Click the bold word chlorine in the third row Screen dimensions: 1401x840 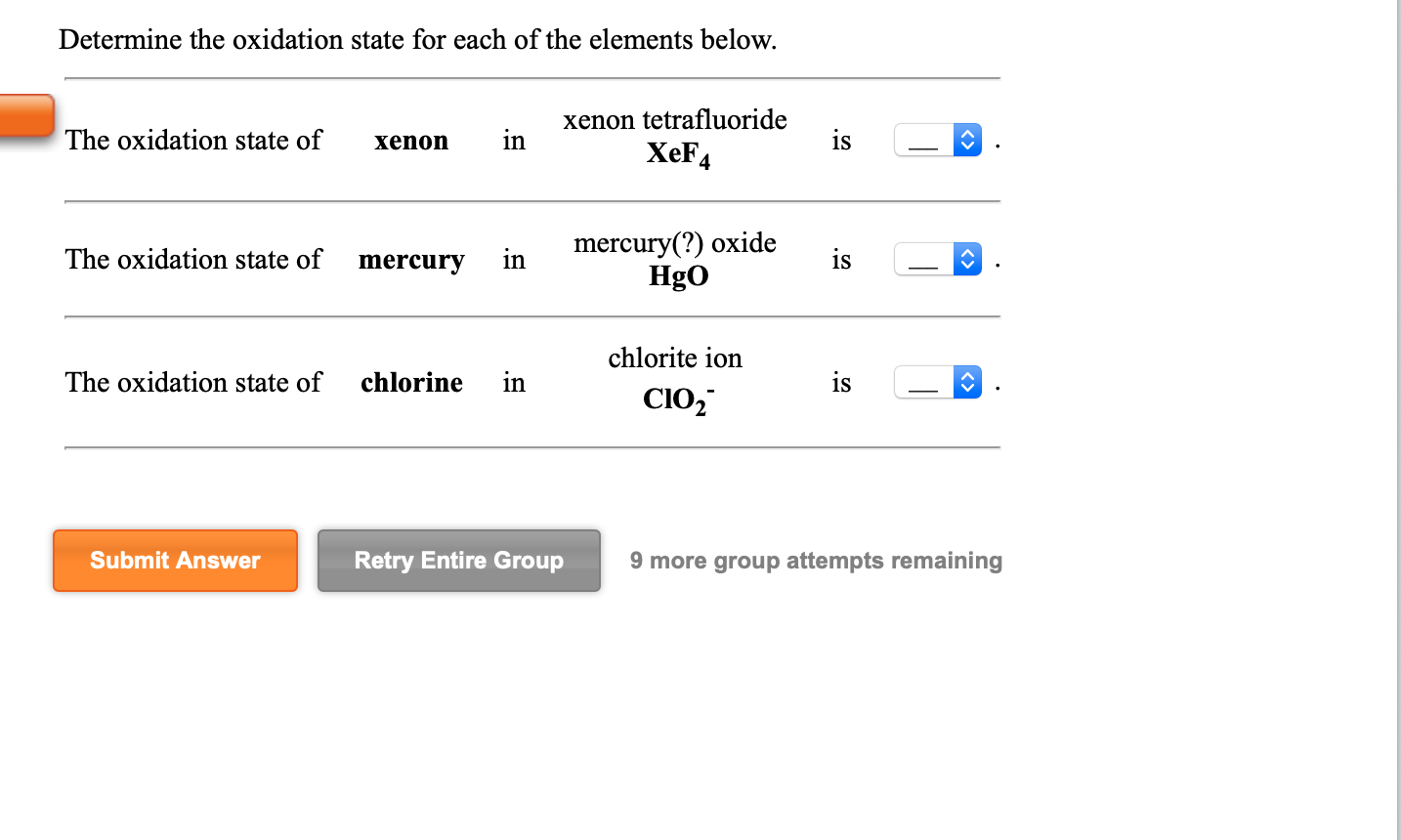pyautogui.click(x=410, y=383)
